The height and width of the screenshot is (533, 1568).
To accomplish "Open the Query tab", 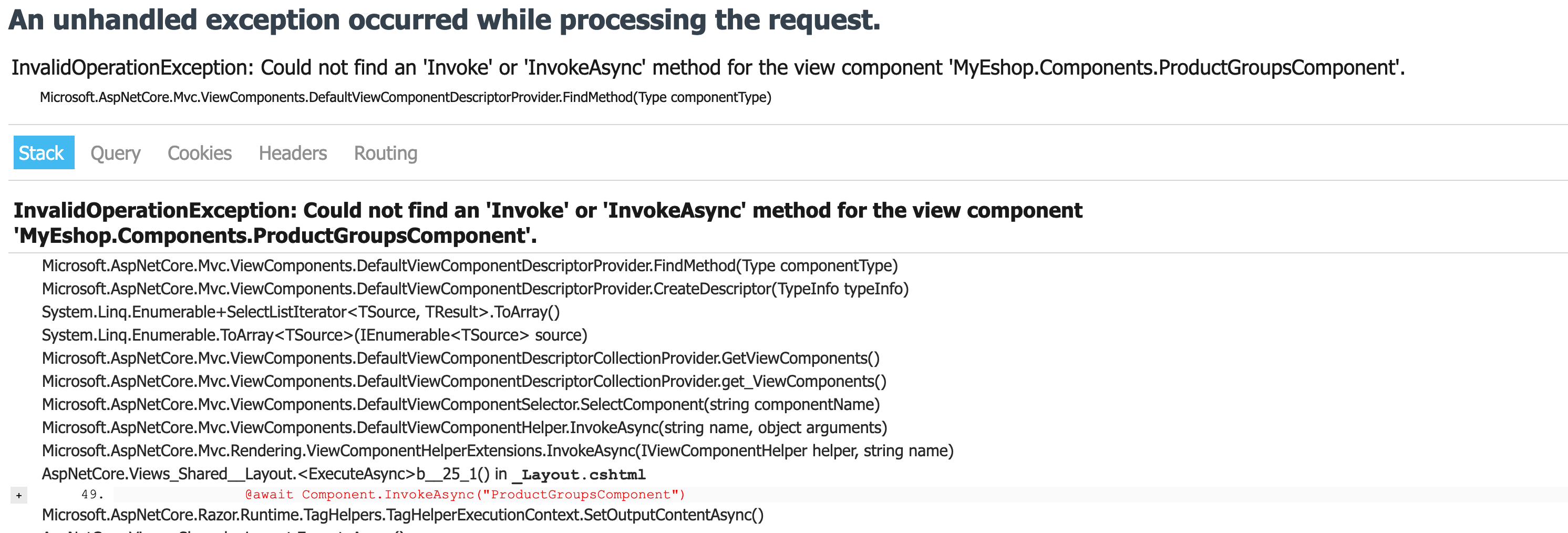I will pyautogui.click(x=115, y=153).
